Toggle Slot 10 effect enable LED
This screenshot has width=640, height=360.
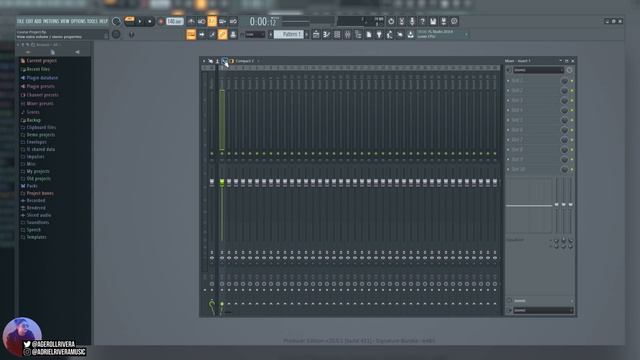click(572, 169)
